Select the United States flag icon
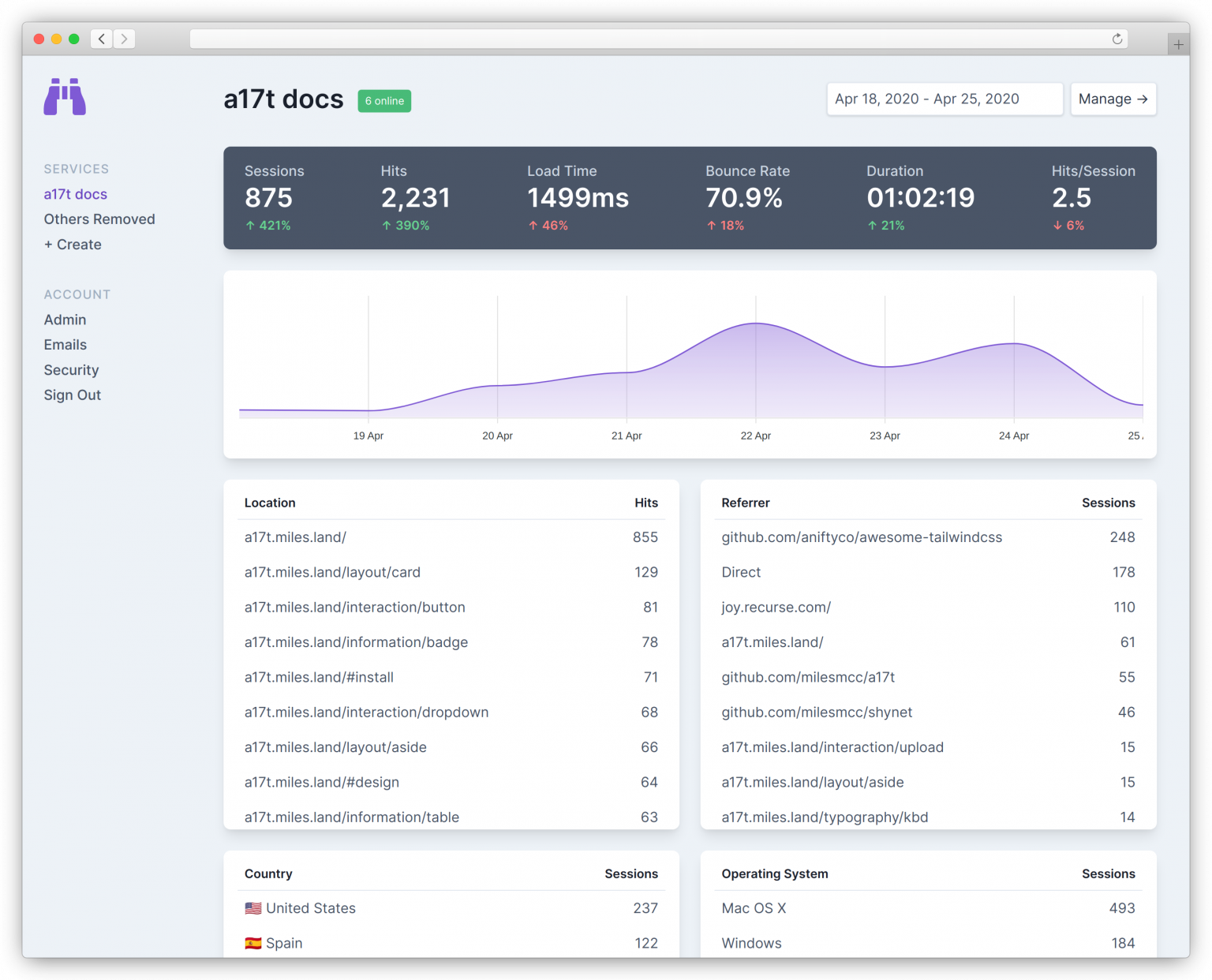Viewport: 1212px width, 980px height. click(x=252, y=908)
